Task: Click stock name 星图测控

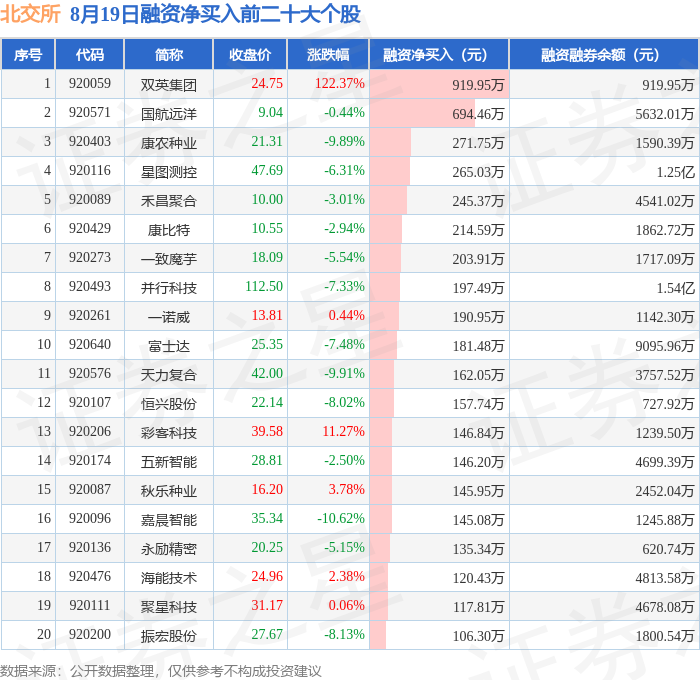Action: click(169, 171)
